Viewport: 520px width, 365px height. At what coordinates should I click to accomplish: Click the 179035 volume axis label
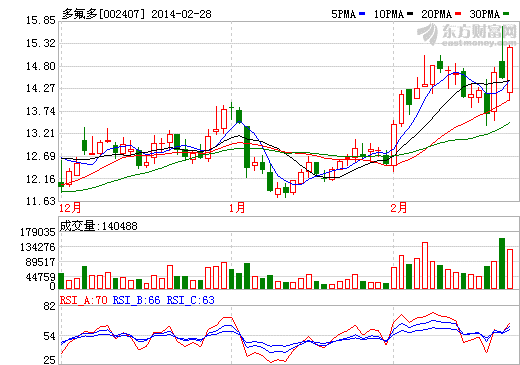[38, 232]
